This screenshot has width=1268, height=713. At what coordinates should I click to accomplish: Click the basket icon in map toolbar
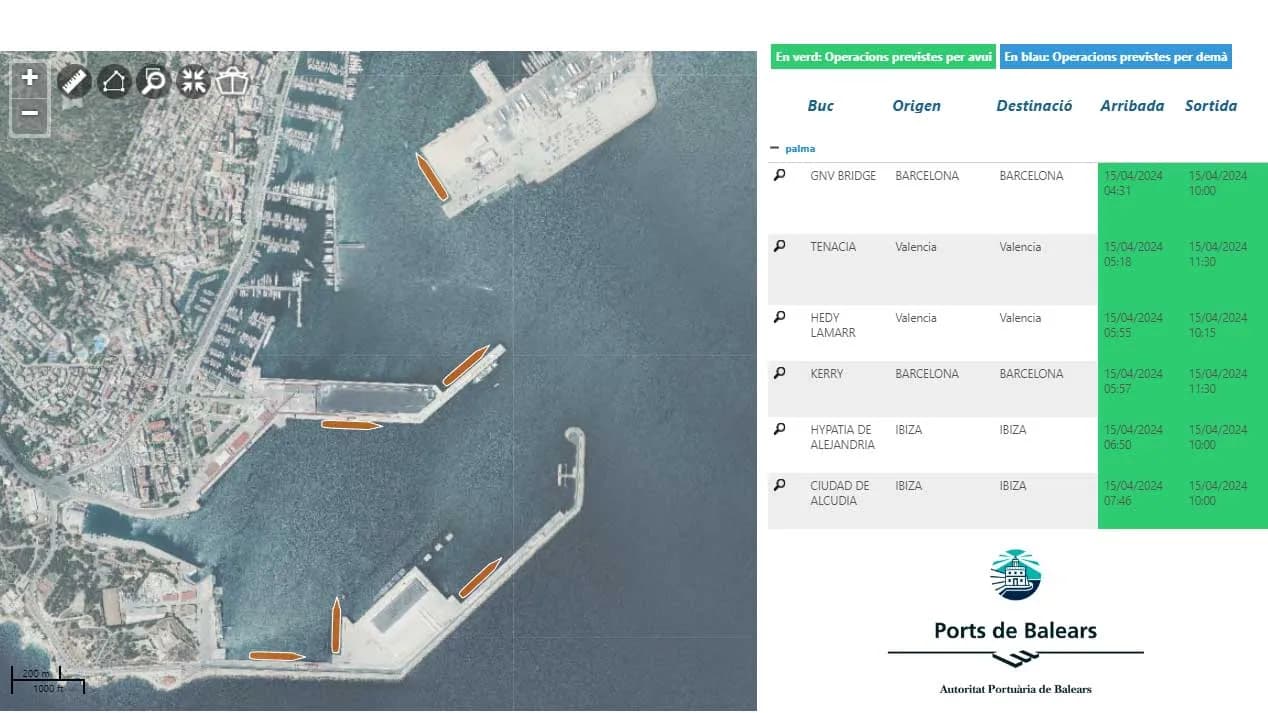tap(231, 81)
